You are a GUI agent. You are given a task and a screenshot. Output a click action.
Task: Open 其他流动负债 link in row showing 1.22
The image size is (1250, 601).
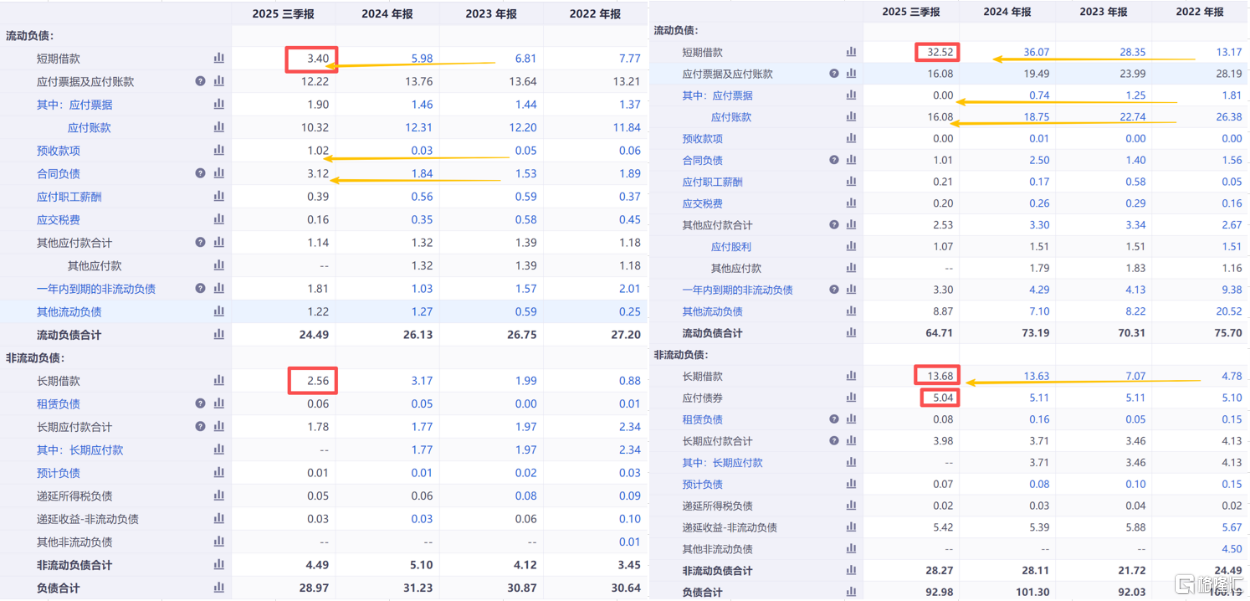[x=69, y=312]
